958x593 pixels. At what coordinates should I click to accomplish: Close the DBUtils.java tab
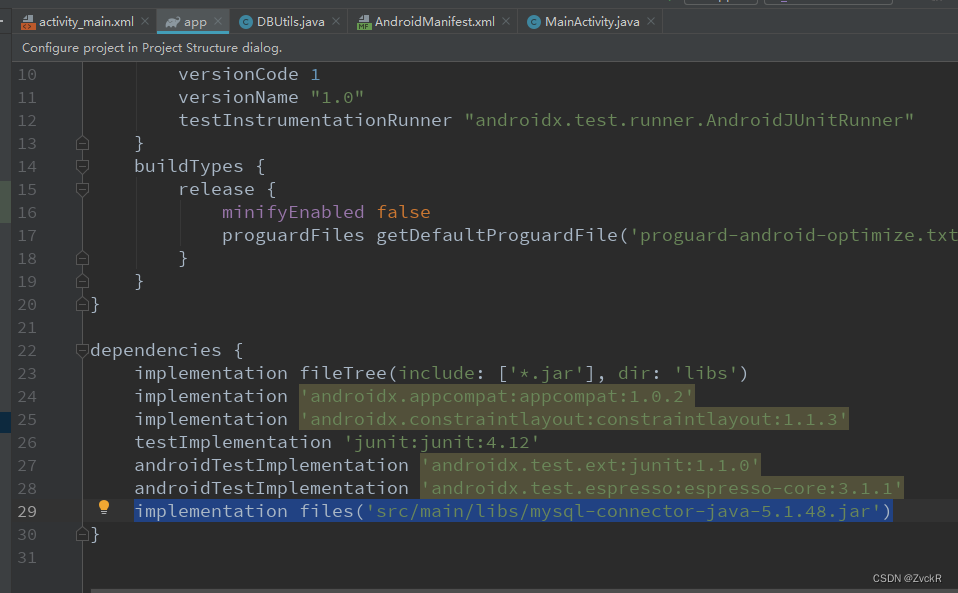[x=336, y=21]
